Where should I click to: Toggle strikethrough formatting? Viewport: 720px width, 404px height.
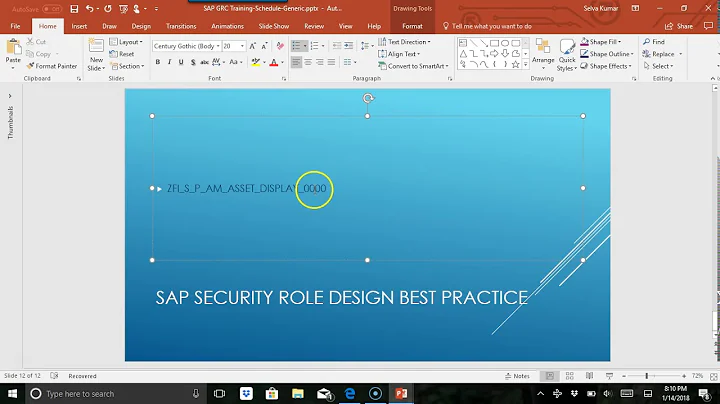204,62
